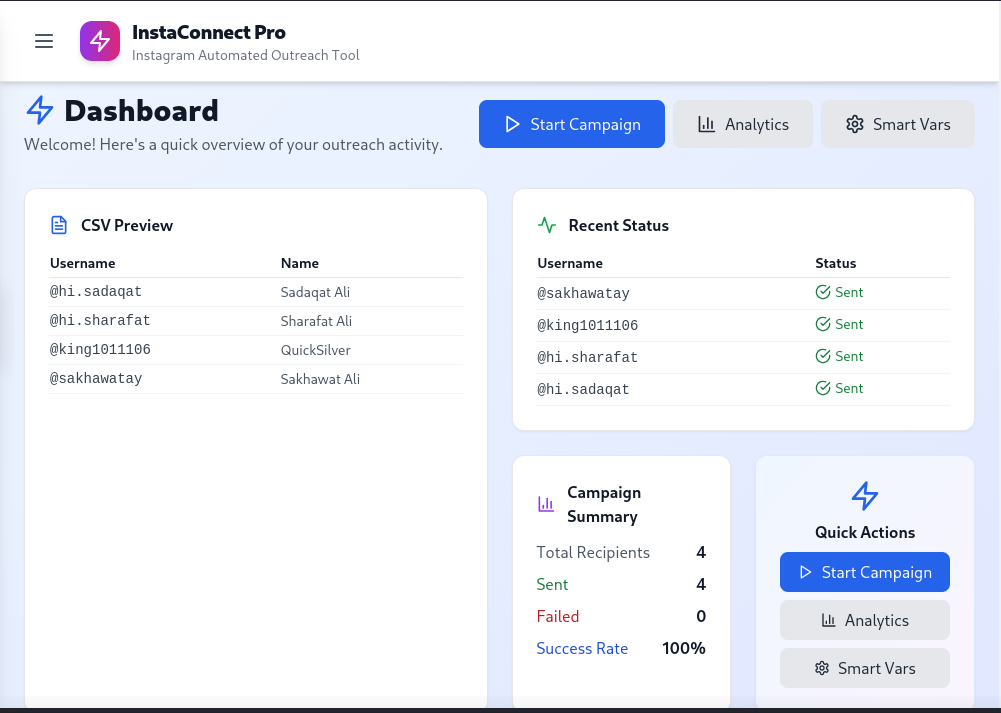Click @sakhawatay in Recent Status

tap(583, 294)
